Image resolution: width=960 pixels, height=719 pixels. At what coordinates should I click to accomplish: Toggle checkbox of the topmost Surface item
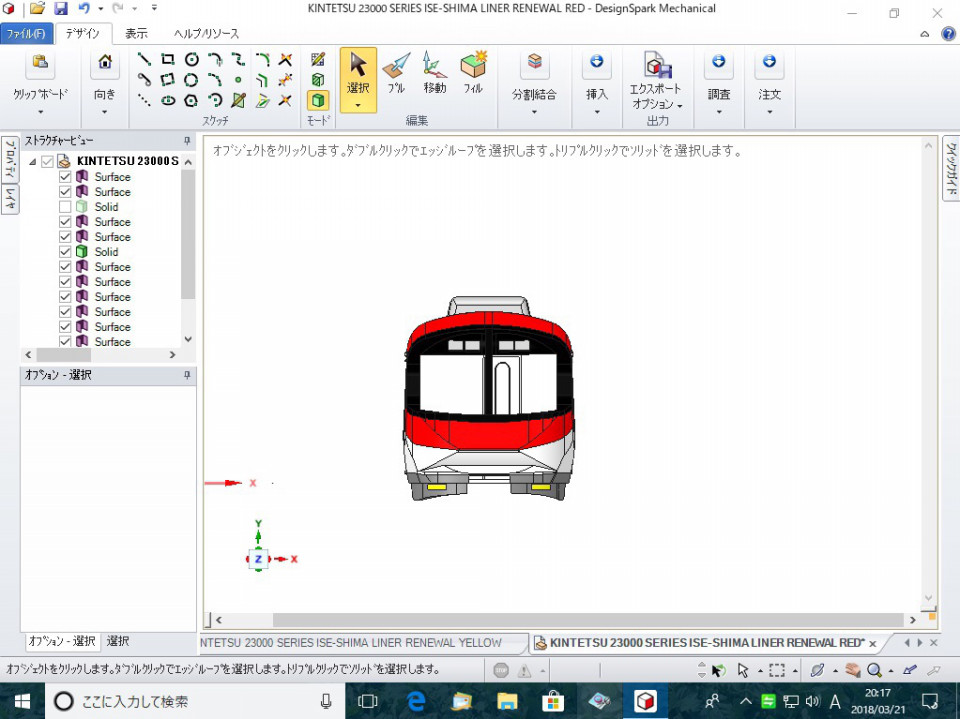pyautogui.click(x=65, y=176)
